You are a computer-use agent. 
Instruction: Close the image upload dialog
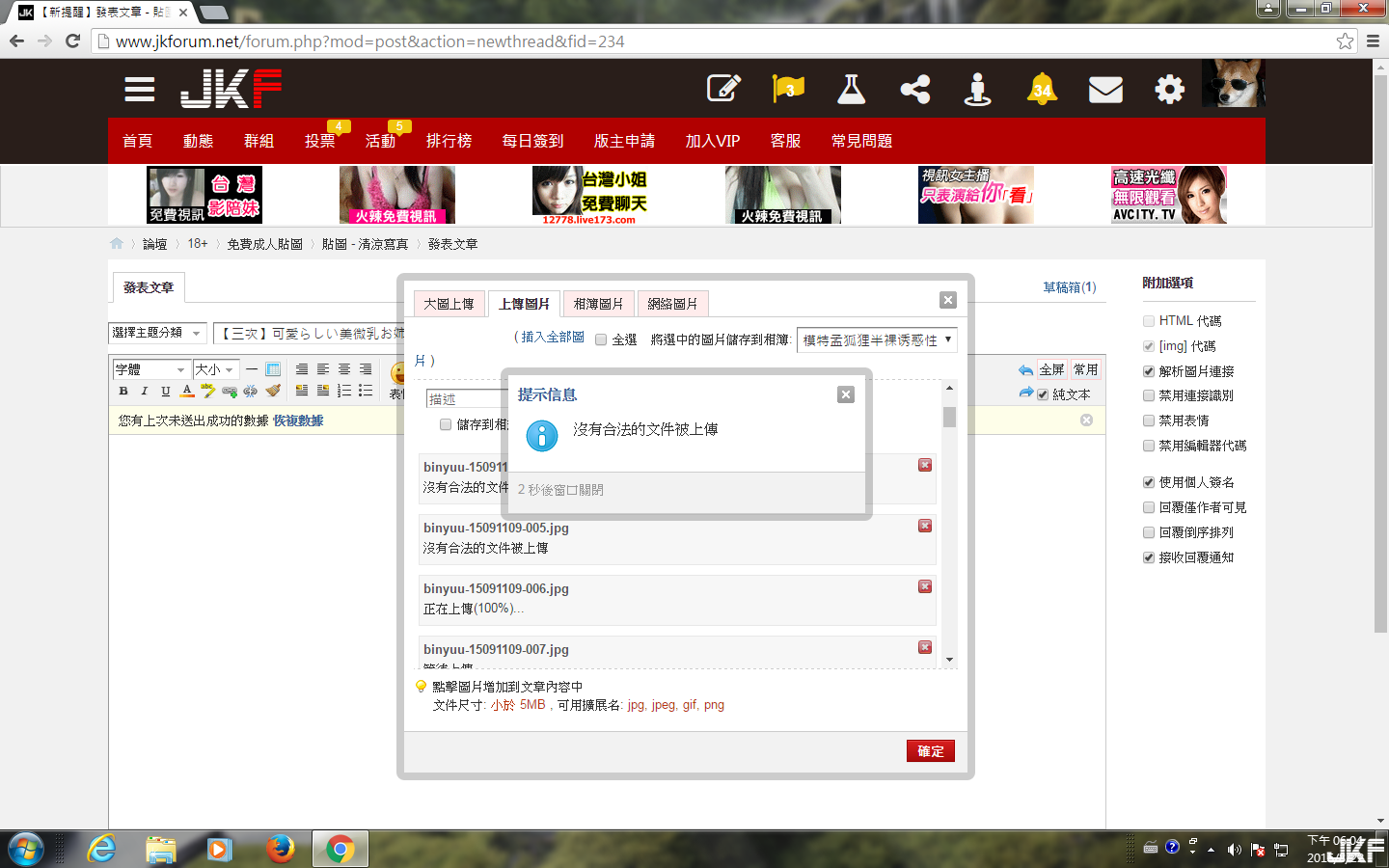[x=948, y=300]
